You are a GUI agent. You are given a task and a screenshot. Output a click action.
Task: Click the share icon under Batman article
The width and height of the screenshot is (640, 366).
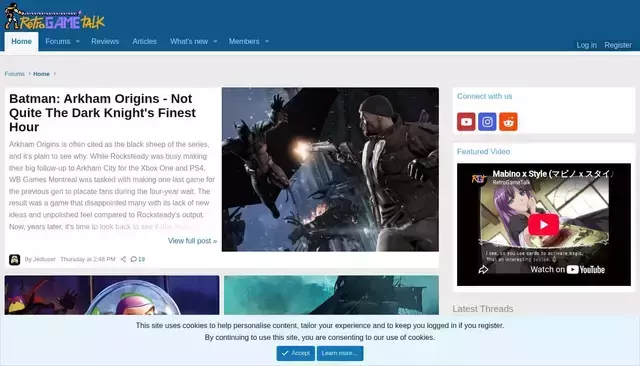[x=123, y=259]
